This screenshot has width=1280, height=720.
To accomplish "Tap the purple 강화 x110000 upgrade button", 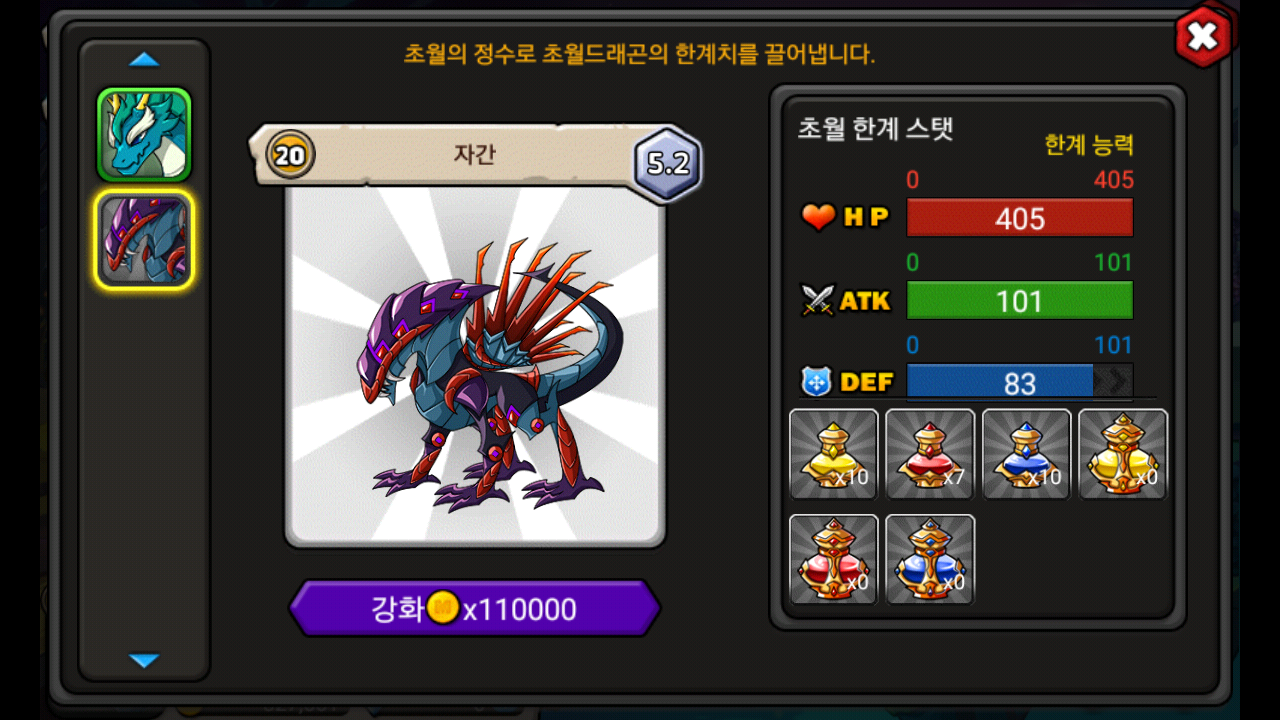I will click(475, 608).
